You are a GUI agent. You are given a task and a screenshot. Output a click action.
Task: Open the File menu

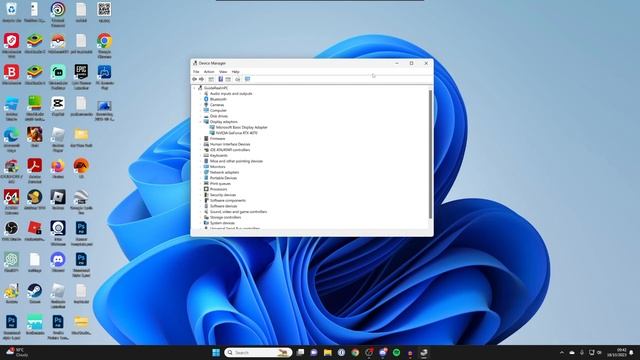[x=196, y=72]
